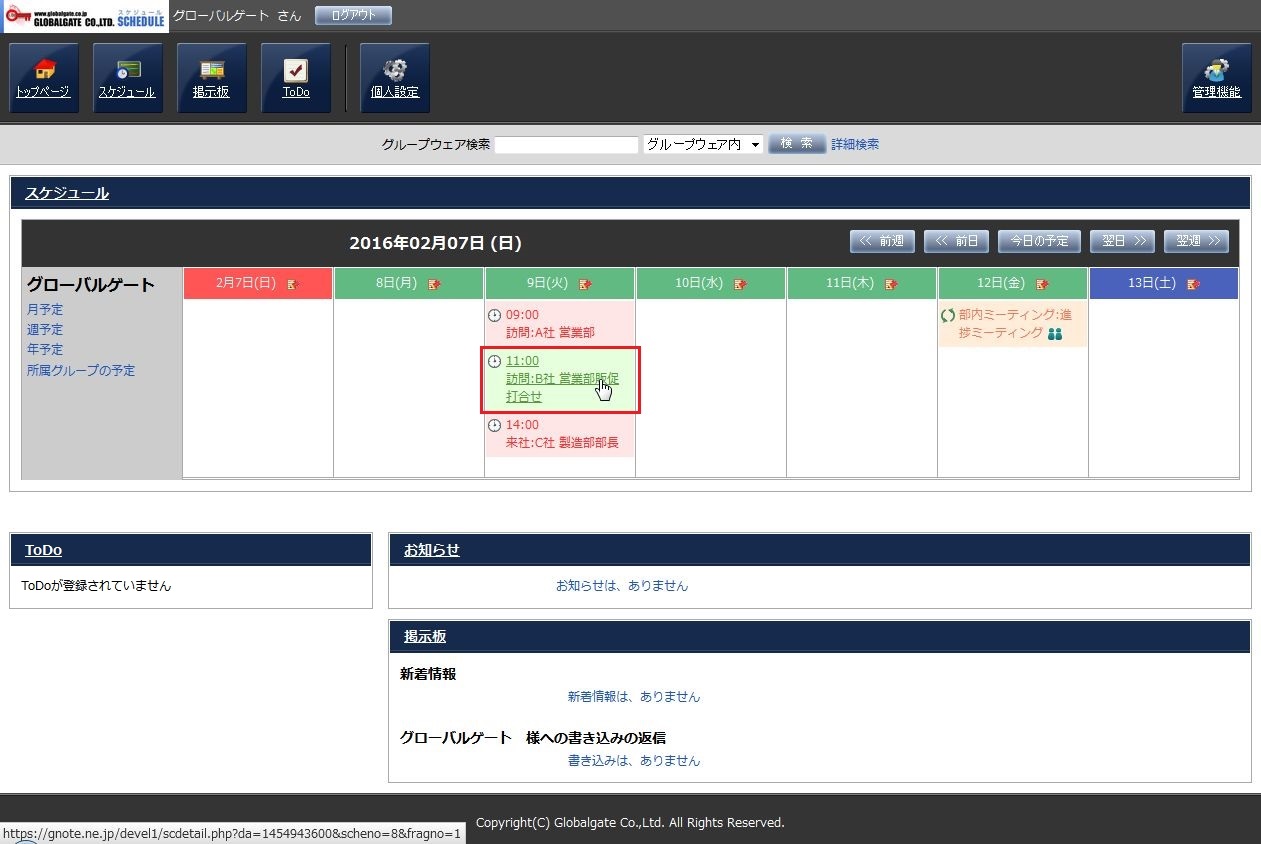
Task: Click the グループウェア検索 text field
Action: (x=566, y=145)
